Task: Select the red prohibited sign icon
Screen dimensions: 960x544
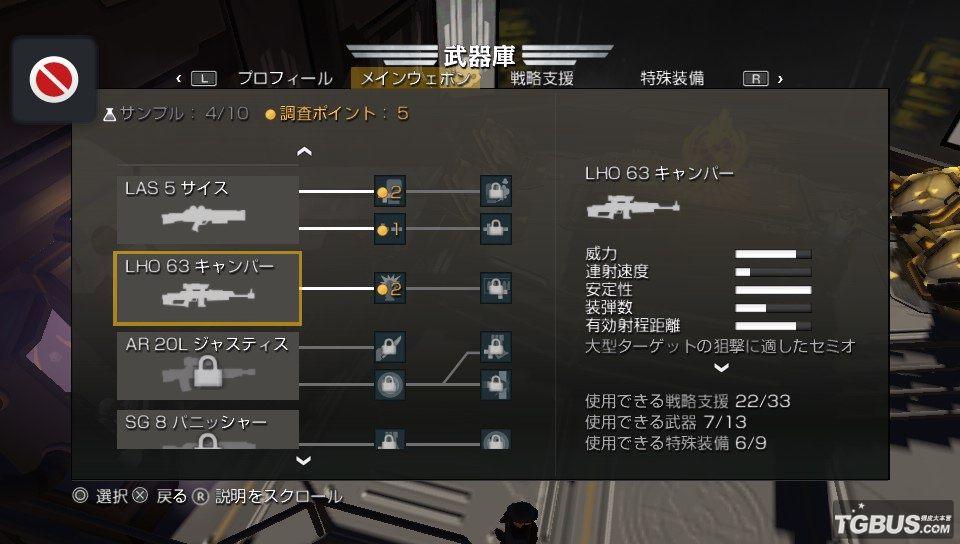Action: pos(54,80)
